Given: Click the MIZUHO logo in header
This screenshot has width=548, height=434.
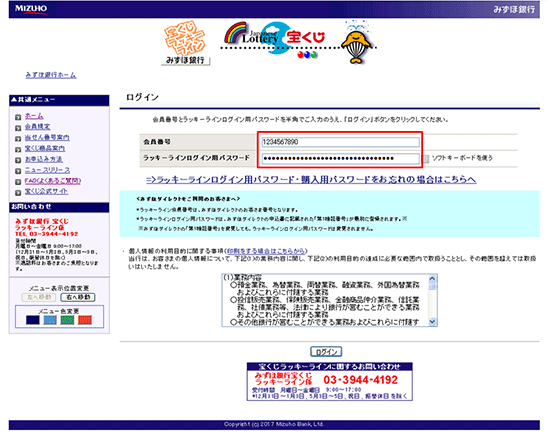Looking at the screenshot, I should click(x=31, y=9).
